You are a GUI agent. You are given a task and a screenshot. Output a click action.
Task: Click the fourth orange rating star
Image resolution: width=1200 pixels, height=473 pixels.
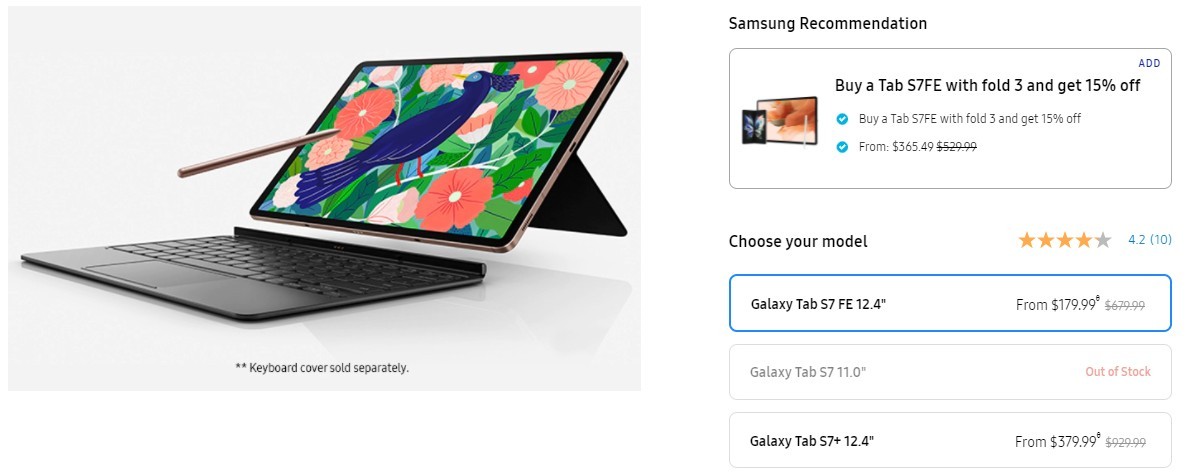click(x=1084, y=240)
